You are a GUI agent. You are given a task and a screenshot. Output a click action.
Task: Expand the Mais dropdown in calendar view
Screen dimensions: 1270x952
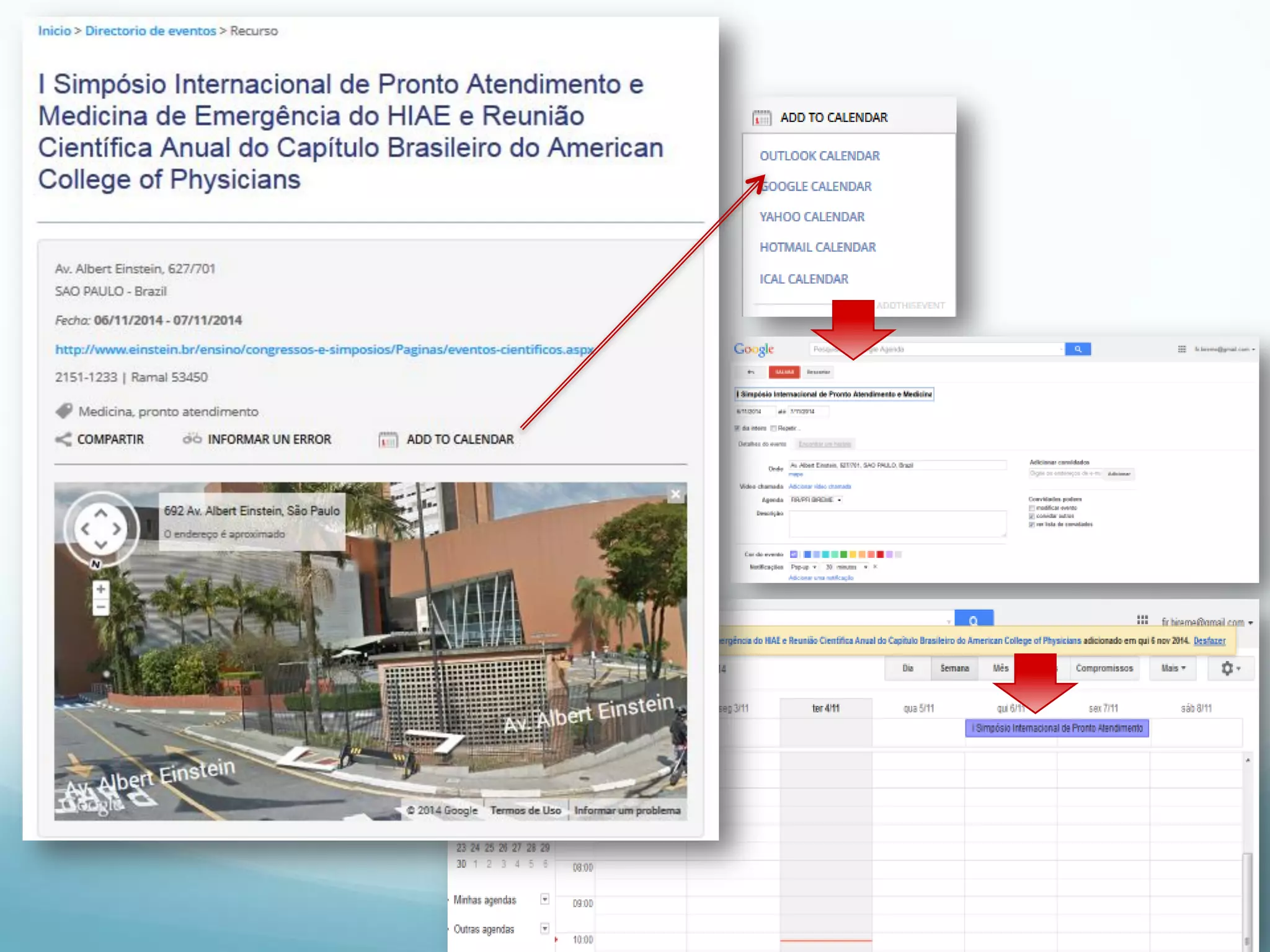pyautogui.click(x=1173, y=668)
